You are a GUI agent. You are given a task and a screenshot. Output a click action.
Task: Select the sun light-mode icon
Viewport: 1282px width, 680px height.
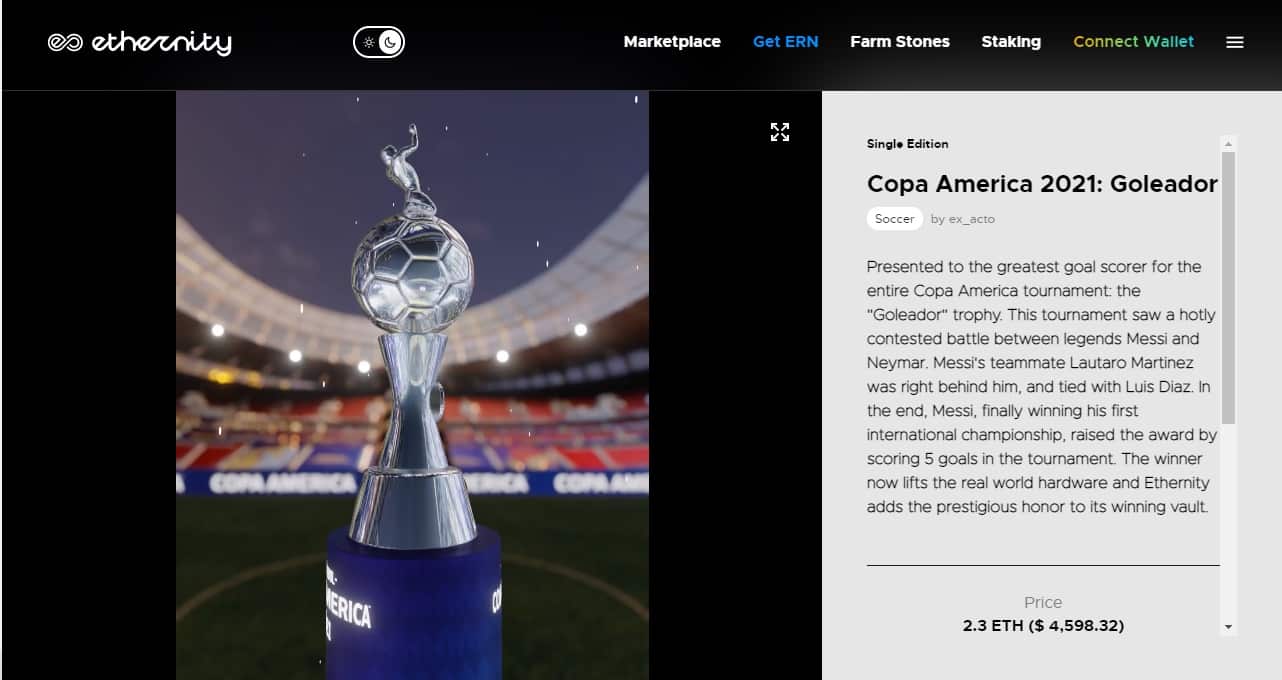click(368, 42)
